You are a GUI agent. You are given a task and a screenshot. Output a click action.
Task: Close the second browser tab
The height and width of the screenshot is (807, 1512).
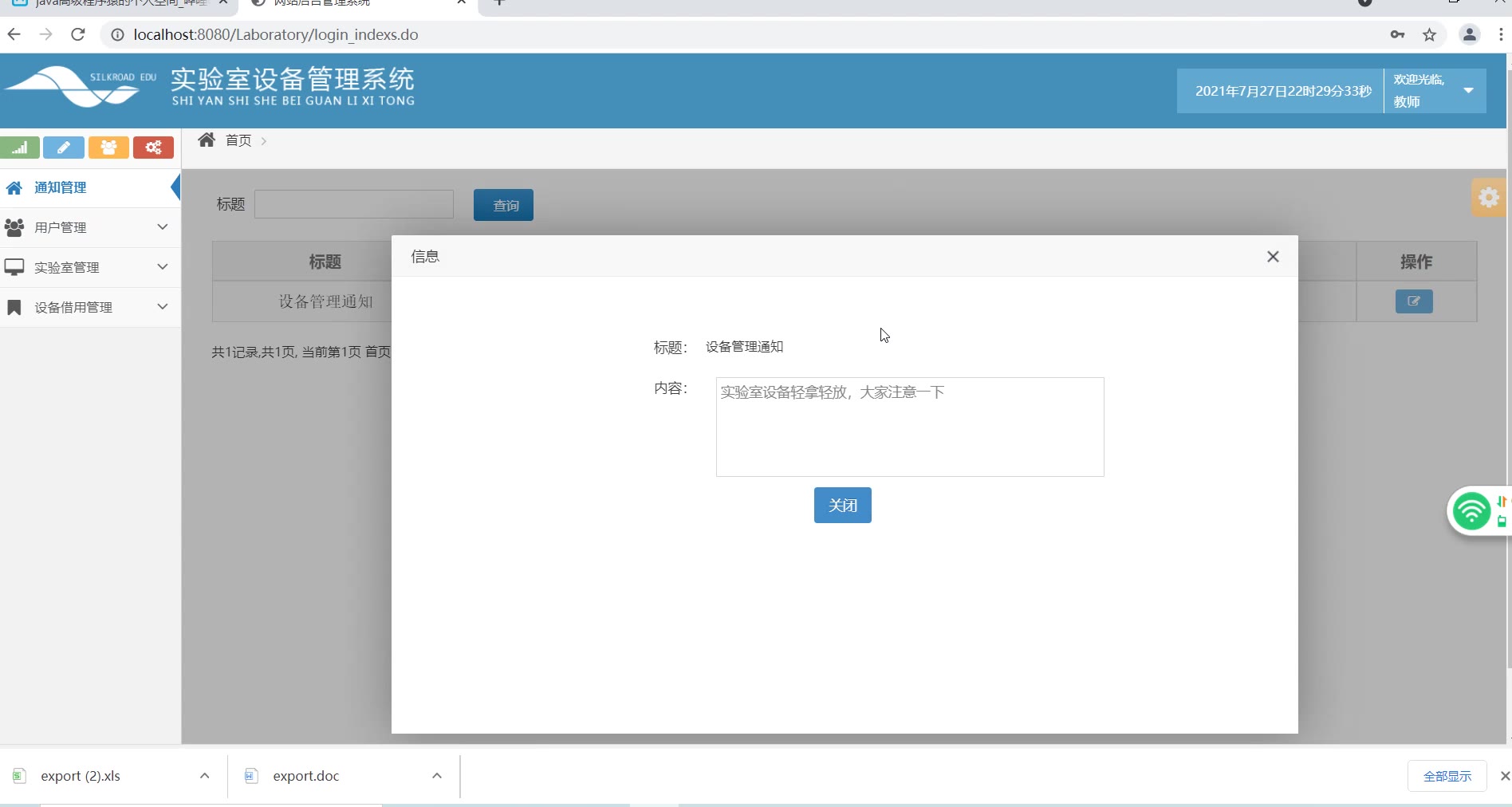point(461,2)
